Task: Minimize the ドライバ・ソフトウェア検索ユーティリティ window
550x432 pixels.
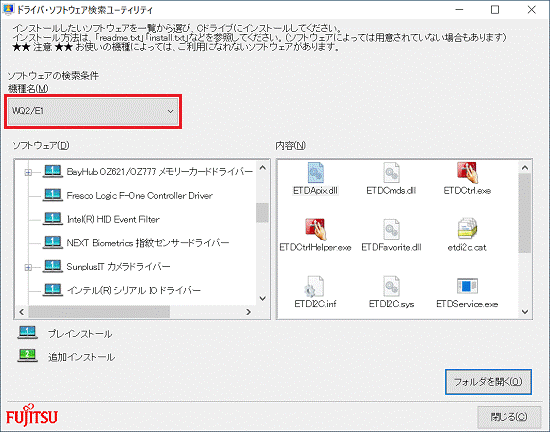Action: point(460,9)
